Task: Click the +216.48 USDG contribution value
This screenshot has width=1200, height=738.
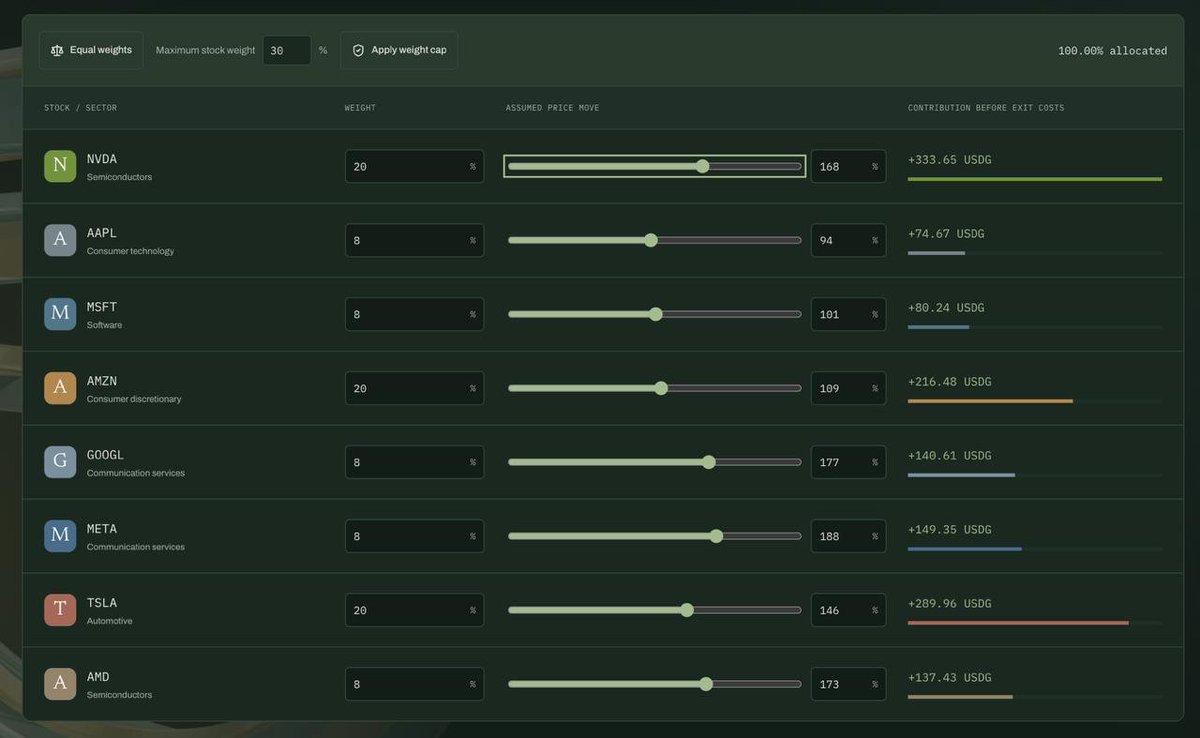Action: (950, 381)
